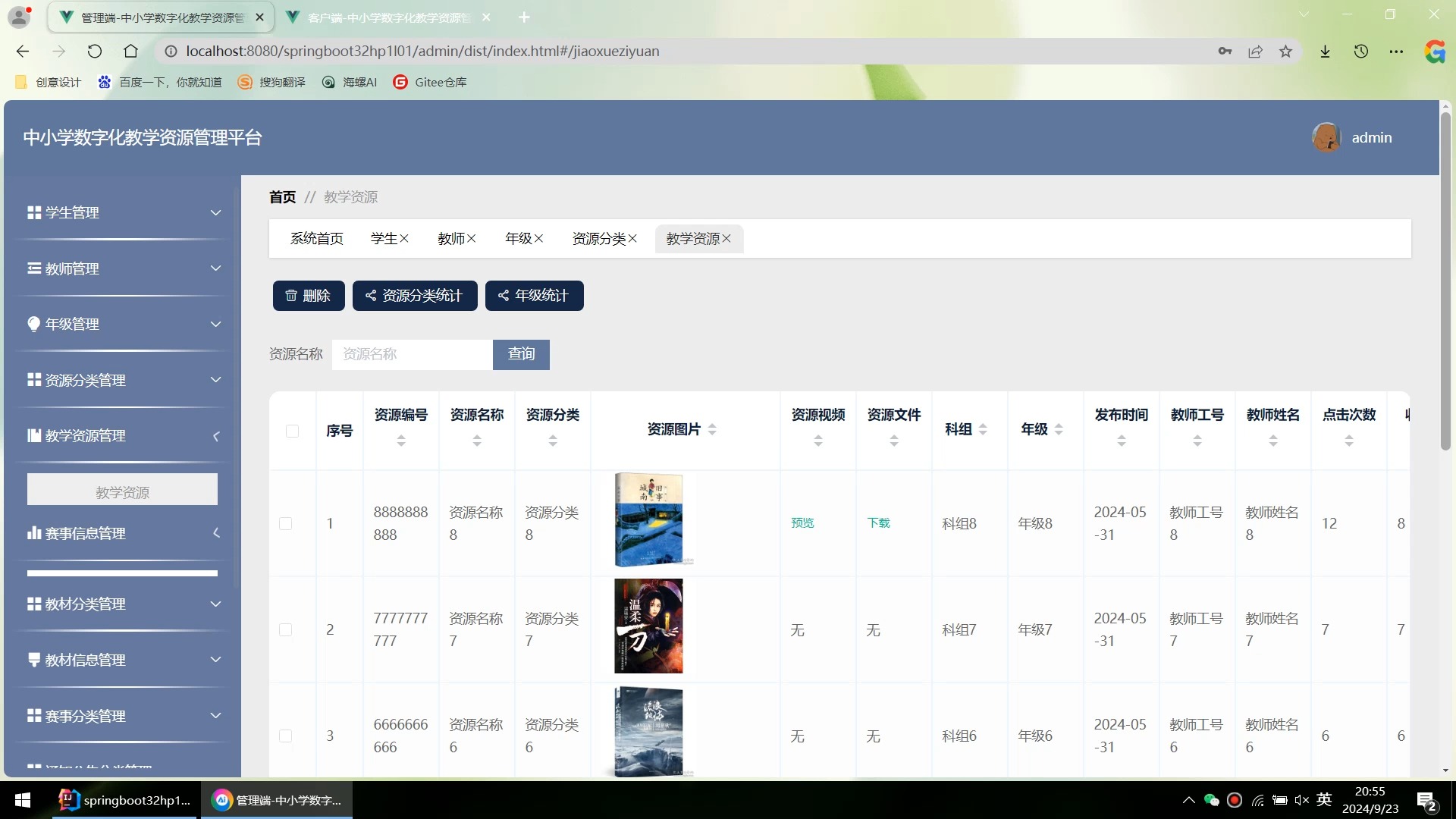Open the 预览 link in first row
The image size is (1456, 819).
click(802, 522)
